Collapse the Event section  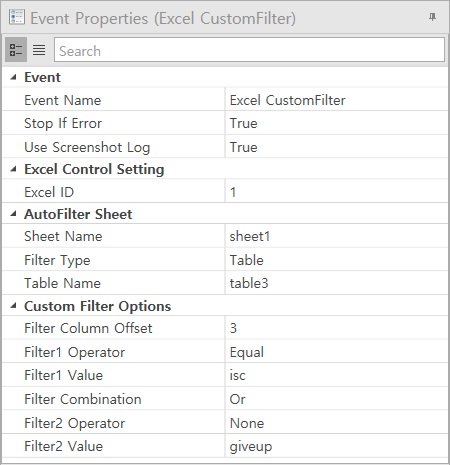pos(13,77)
